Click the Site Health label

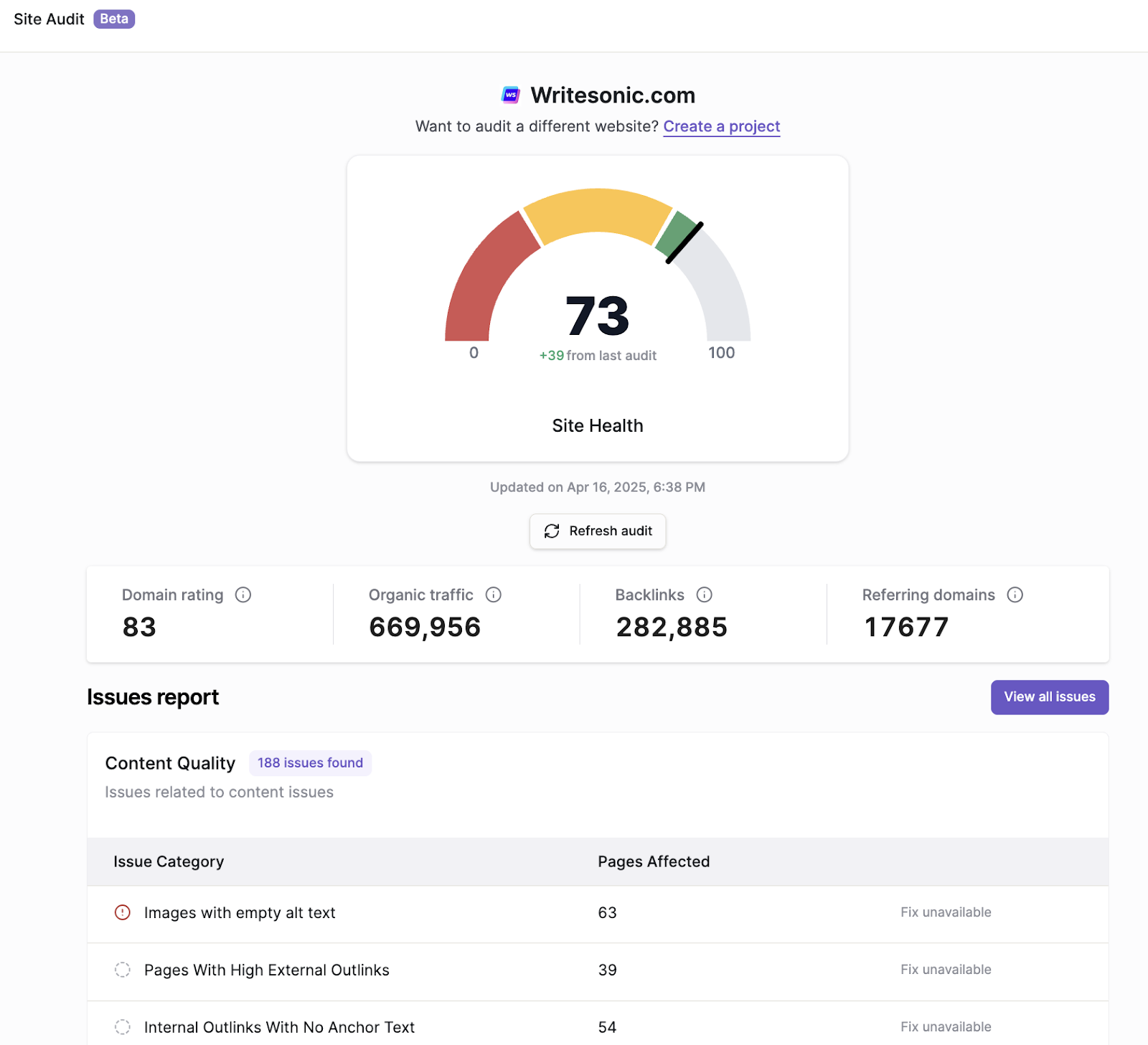598,426
